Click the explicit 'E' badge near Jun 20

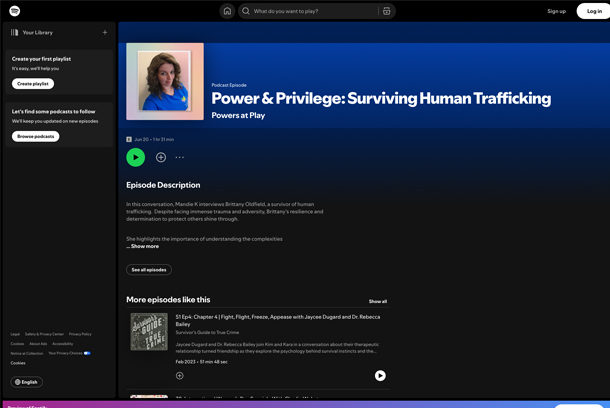pyautogui.click(x=129, y=139)
